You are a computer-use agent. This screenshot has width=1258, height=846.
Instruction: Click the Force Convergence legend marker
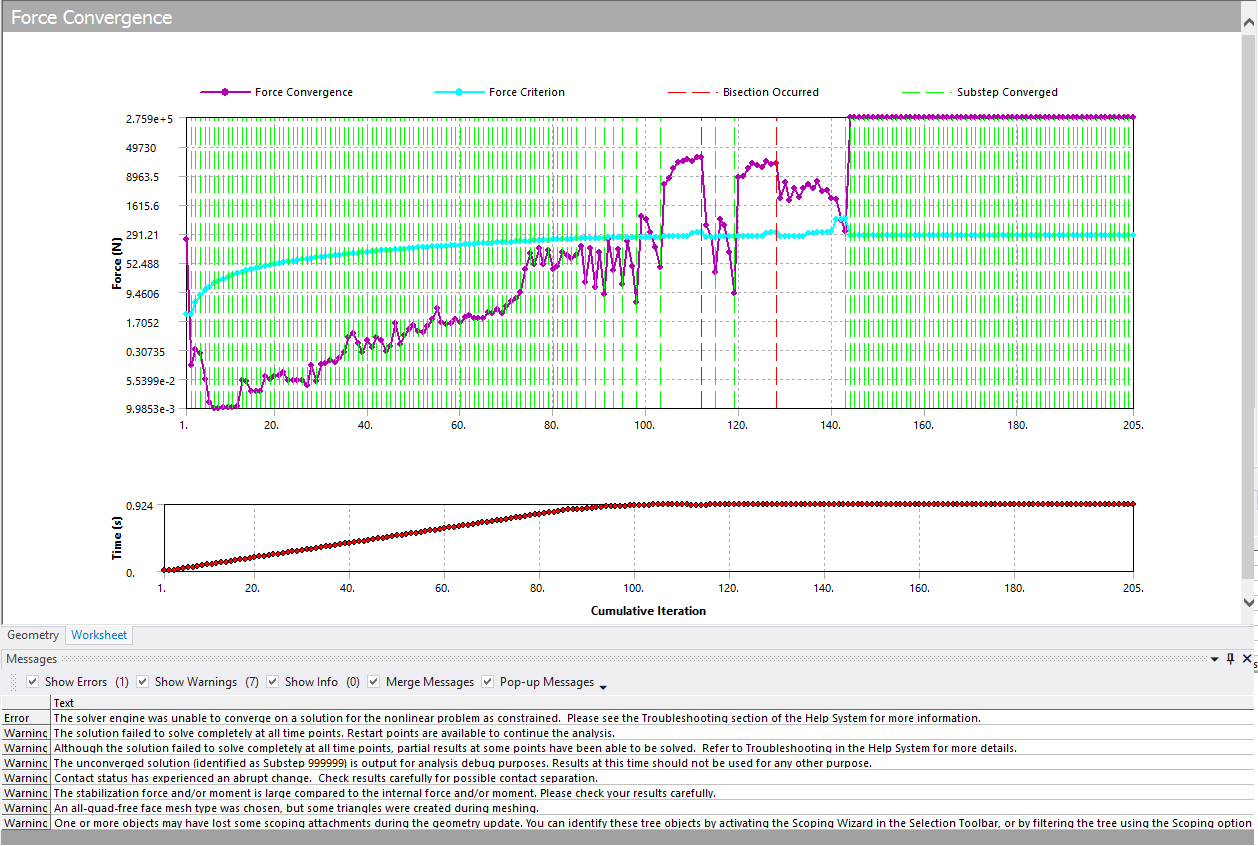(225, 92)
